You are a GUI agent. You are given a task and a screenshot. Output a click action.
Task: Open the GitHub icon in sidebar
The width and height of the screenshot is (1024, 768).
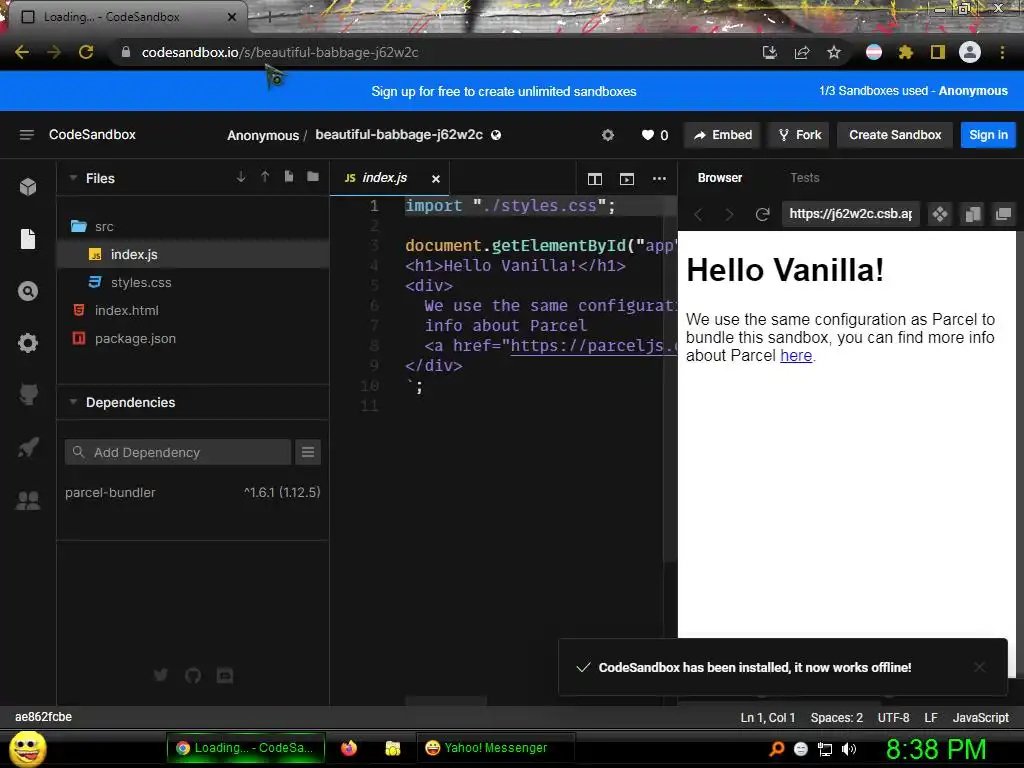28,394
